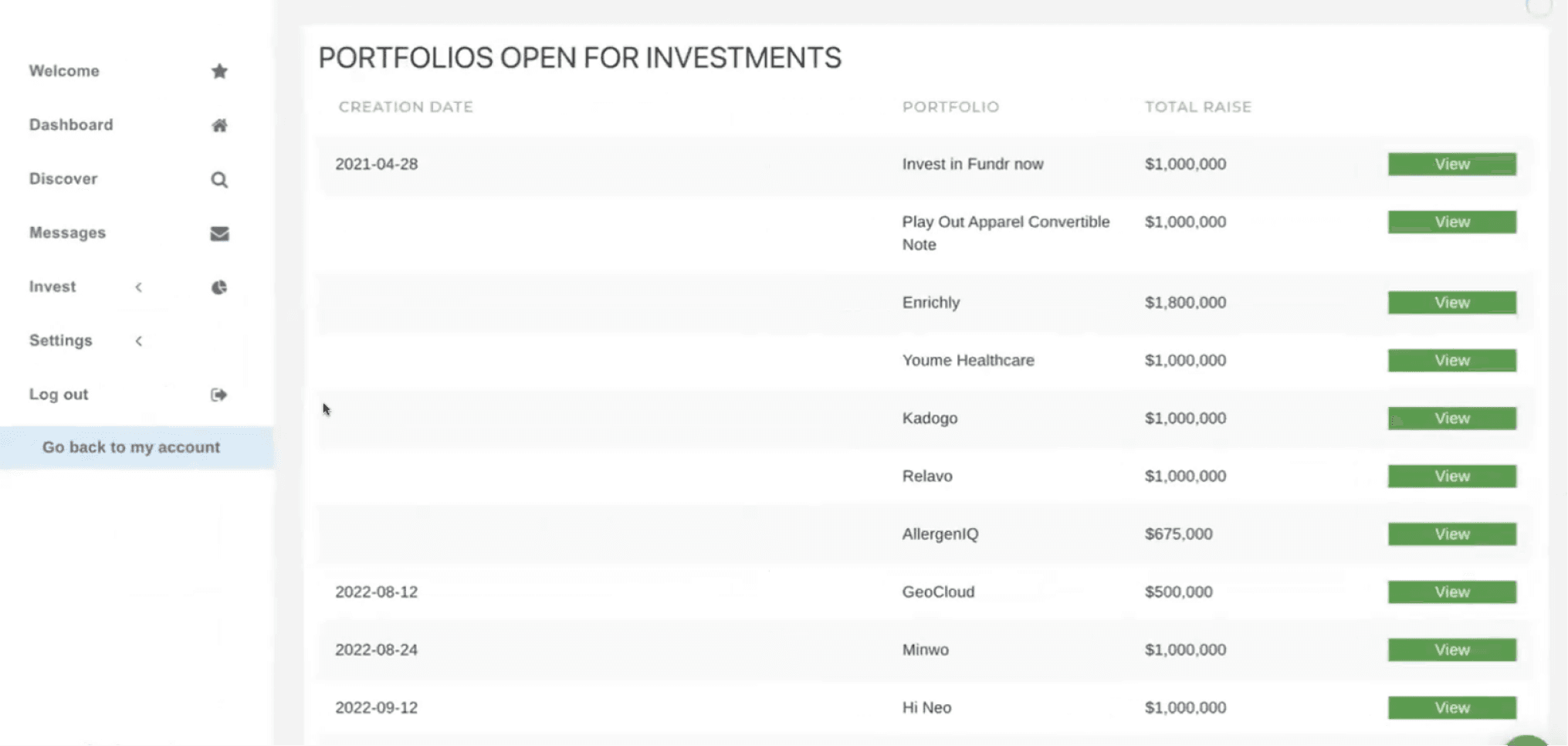Image resolution: width=1568 pixels, height=746 pixels.
Task: Click the envelope icon beside Messages
Action: point(219,233)
